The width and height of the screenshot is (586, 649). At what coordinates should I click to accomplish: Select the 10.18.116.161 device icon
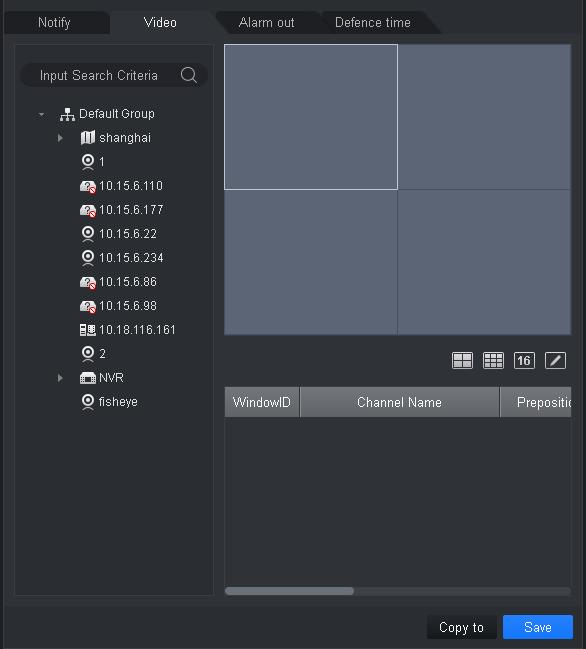87,330
